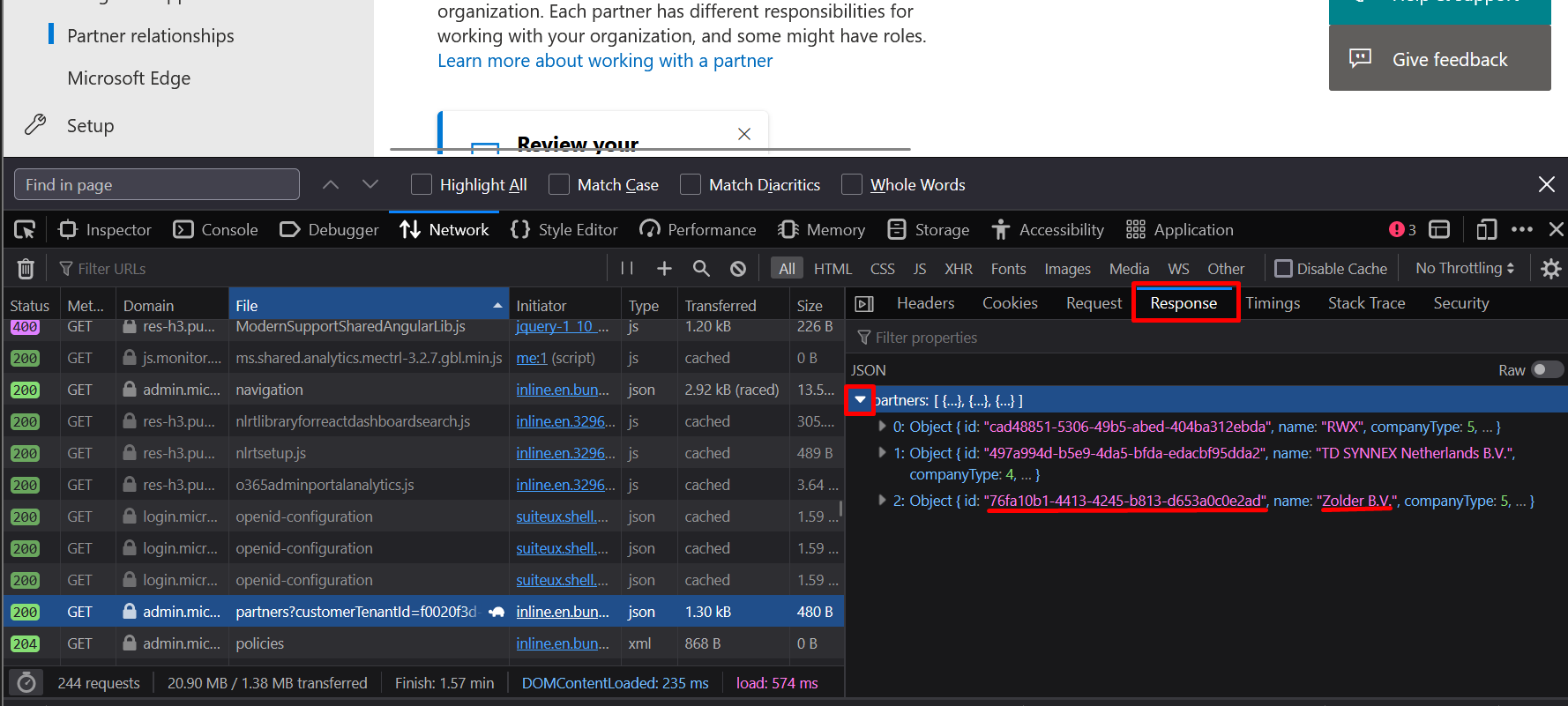The image size is (1568, 706).
Task: Jump to next find result arrow
Action: (370, 184)
